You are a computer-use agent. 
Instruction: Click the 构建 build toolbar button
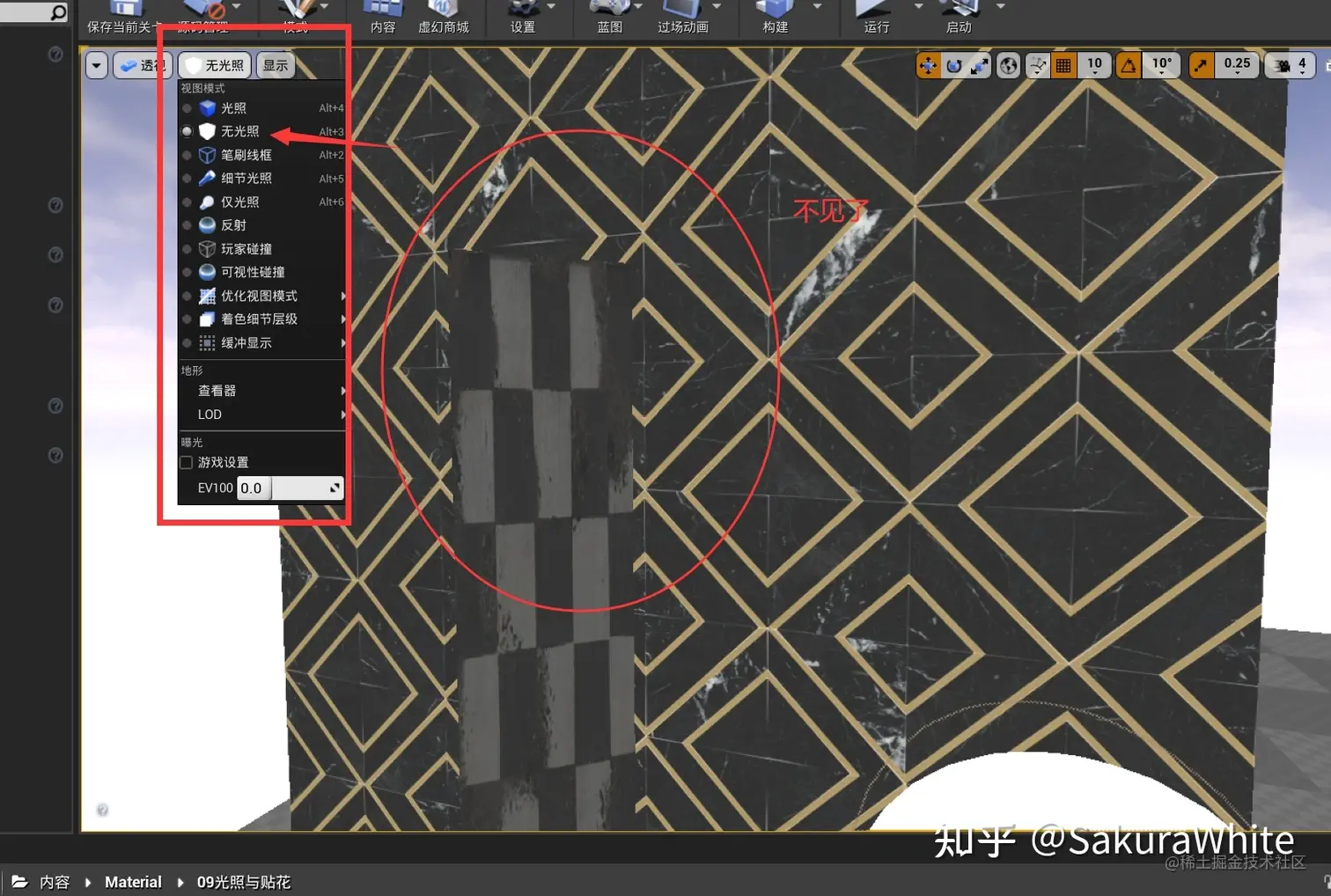pyautogui.click(x=776, y=18)
